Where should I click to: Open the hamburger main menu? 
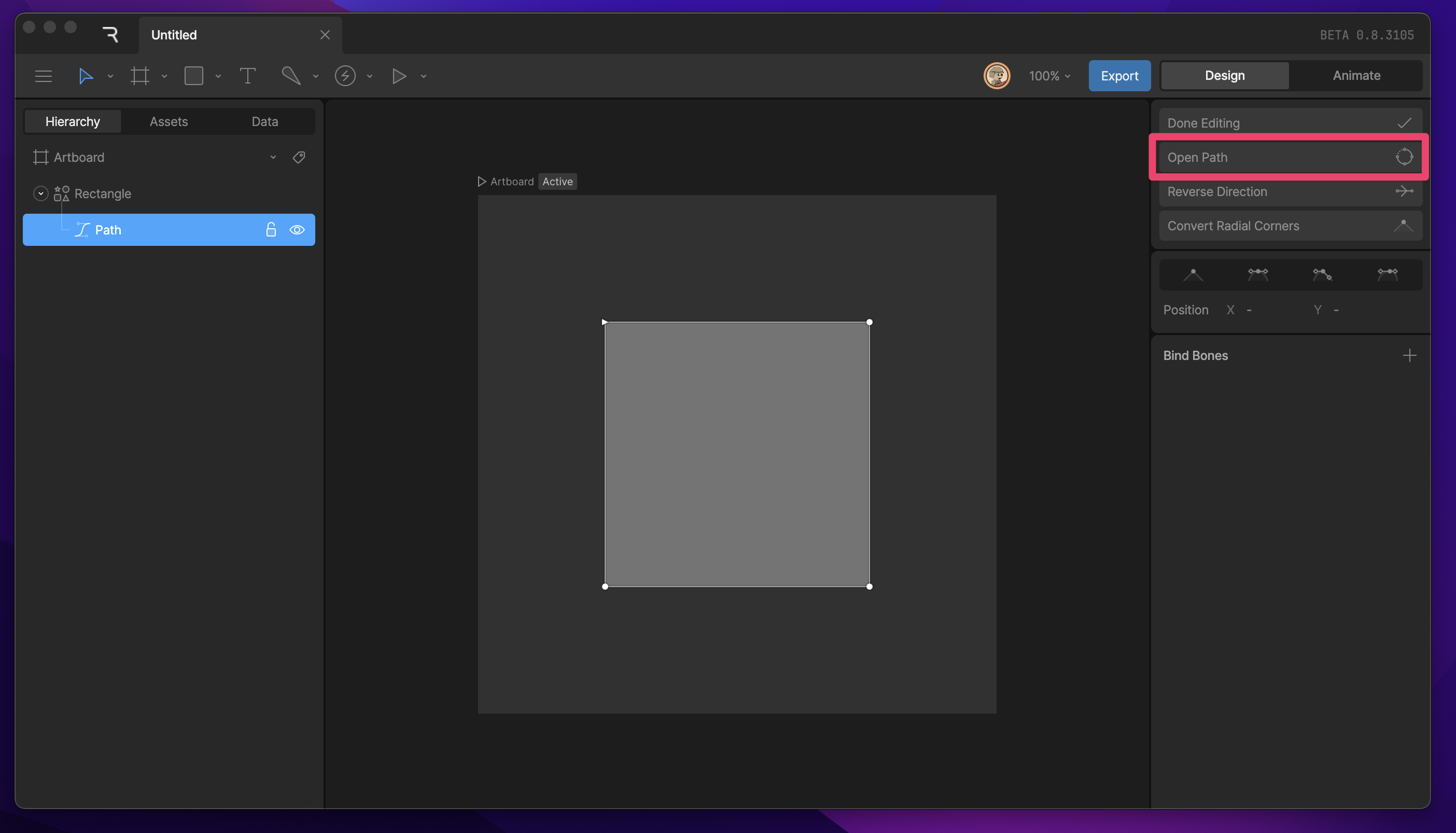point(44,76)
